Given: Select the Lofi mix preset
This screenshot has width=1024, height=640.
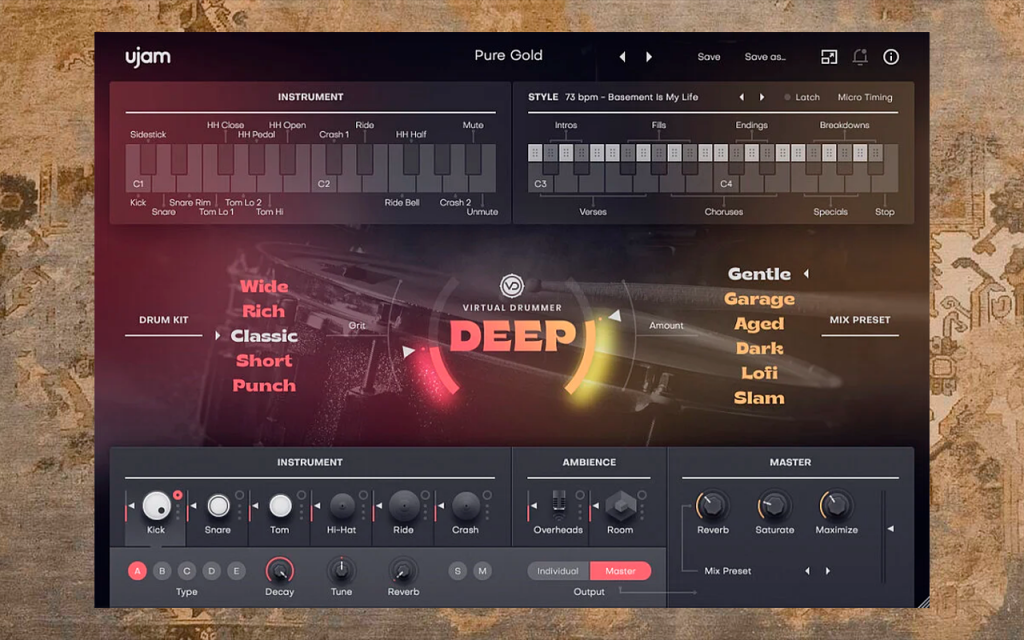Looking at the screenshot, I should (760, 373).
